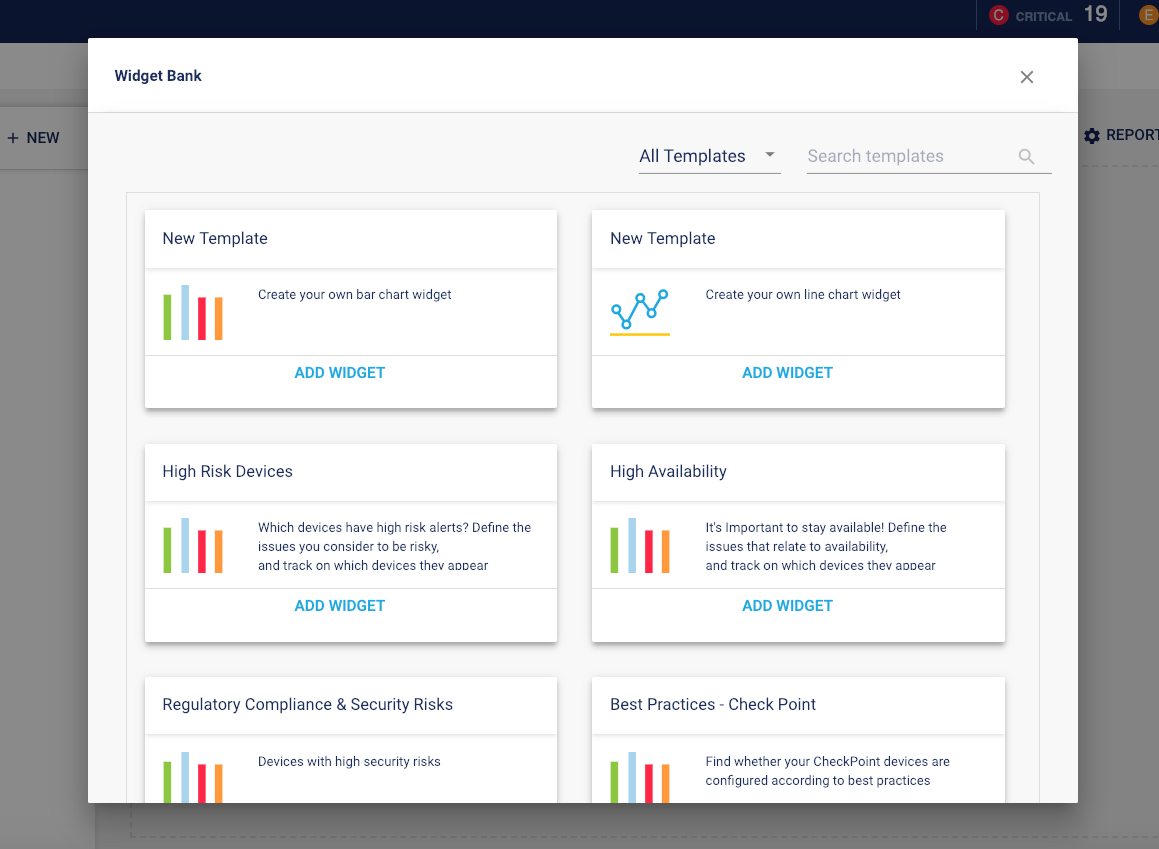This screenshot has height=849, width=1159.
Task: Click the orange E status icon
Action: (1149, 15)
